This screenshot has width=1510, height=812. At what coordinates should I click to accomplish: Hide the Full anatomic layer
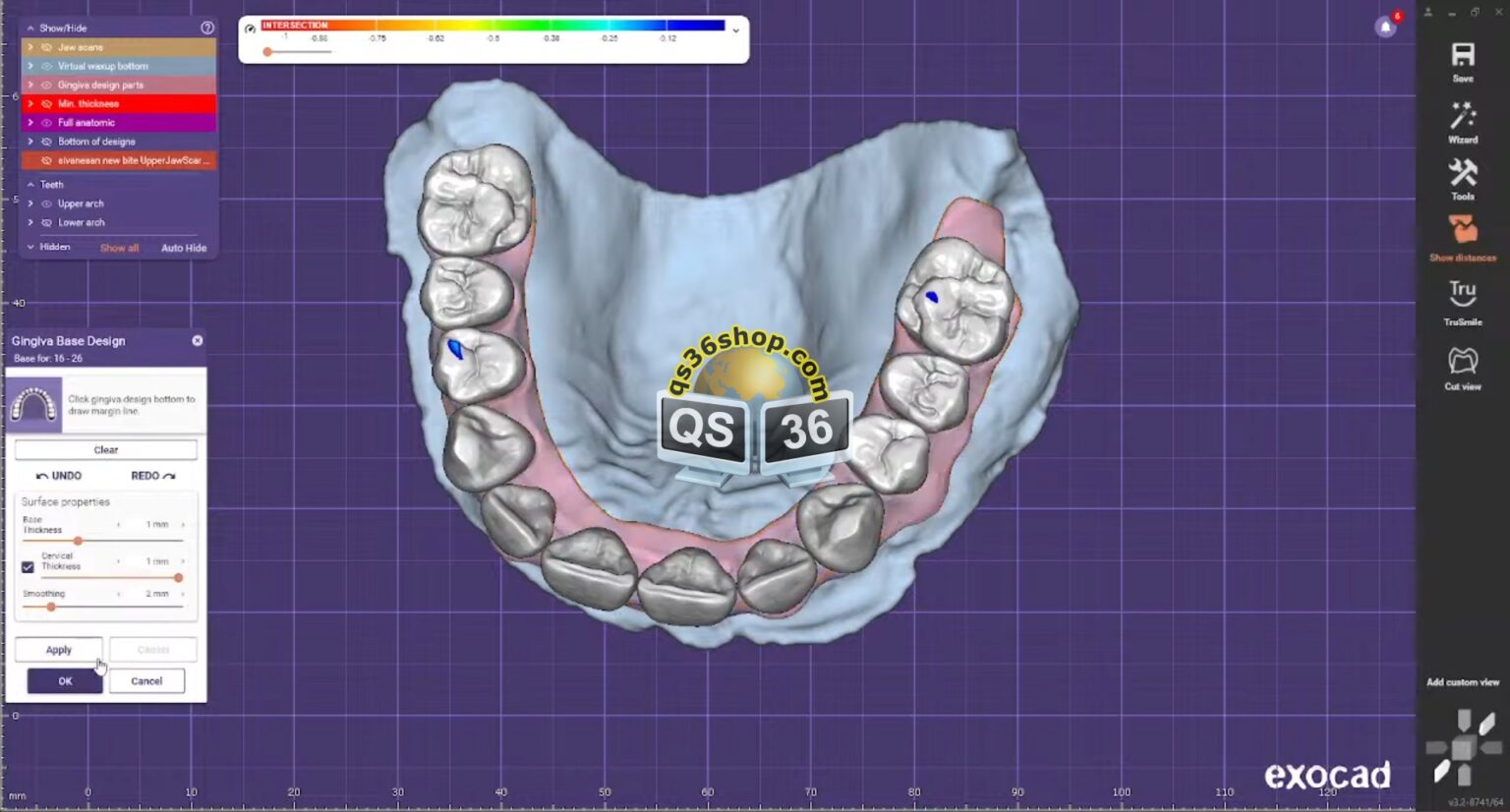[x=45, y=122]
